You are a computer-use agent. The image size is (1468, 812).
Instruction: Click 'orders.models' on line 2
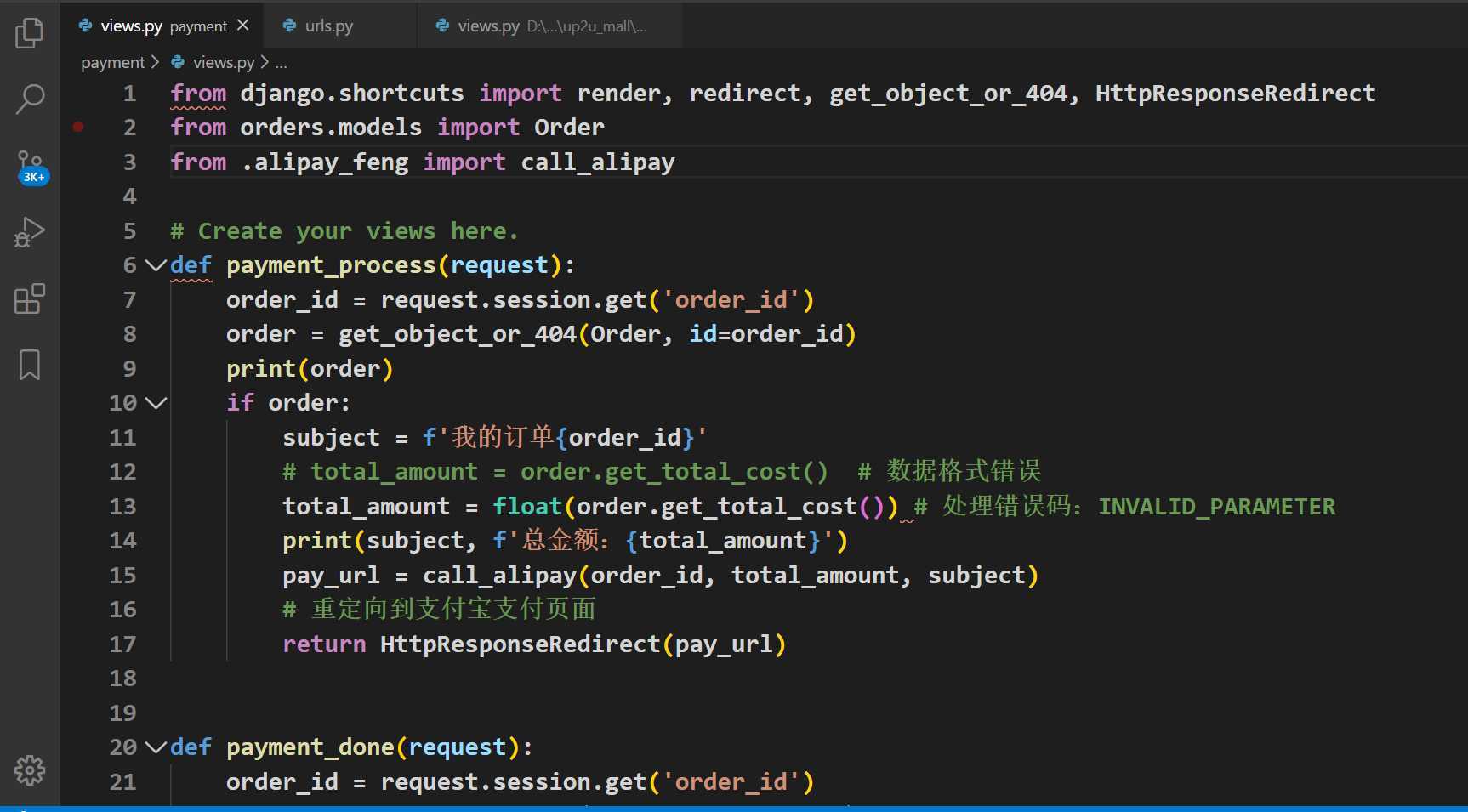[331, 128]
